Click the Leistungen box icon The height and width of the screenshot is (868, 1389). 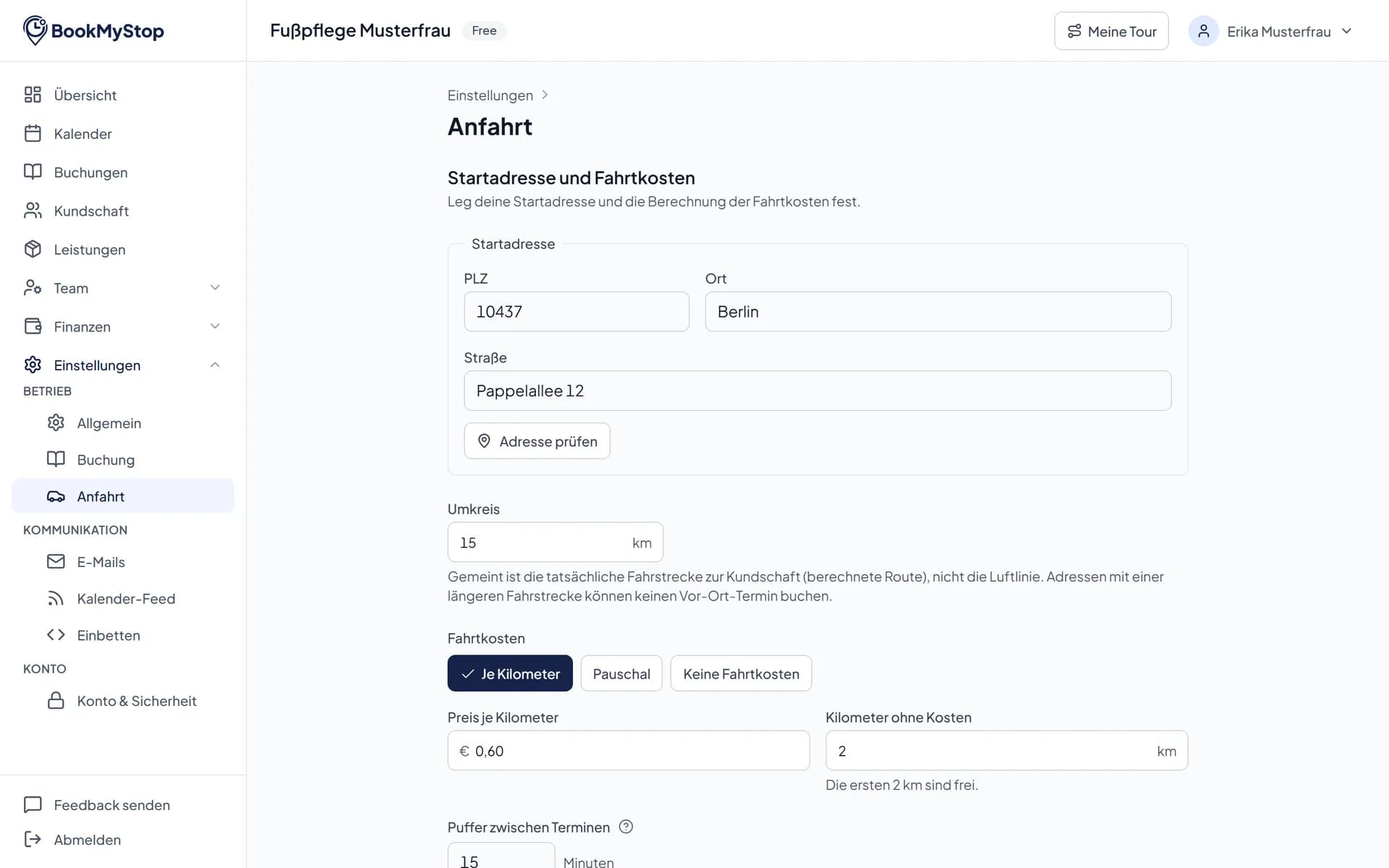33,249
